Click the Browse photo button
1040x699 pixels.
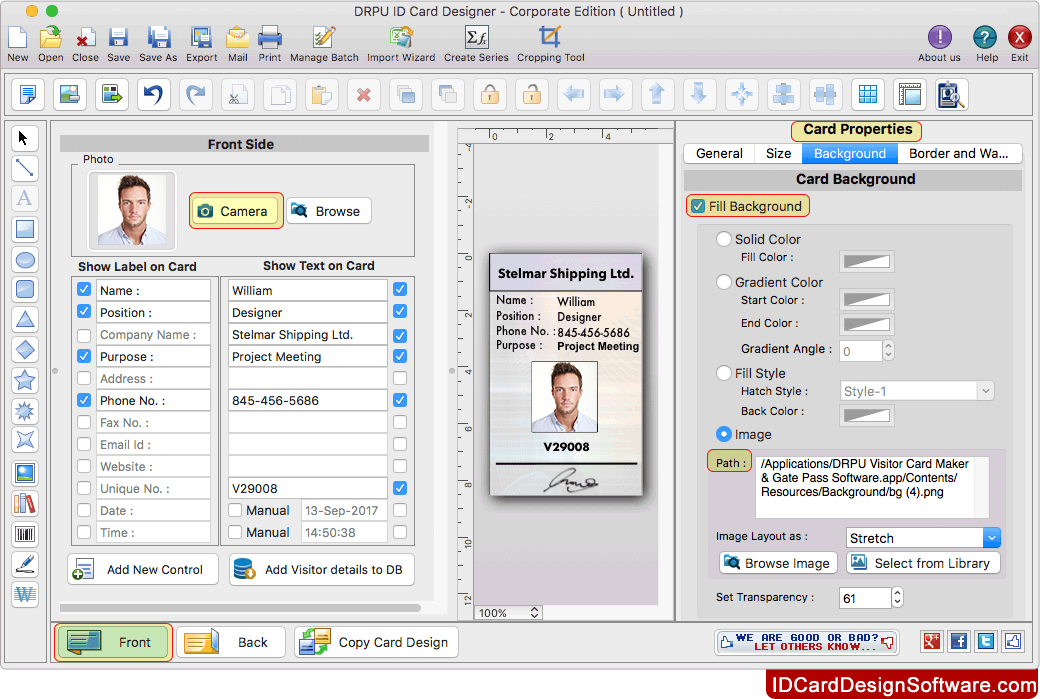coord(328,211)
